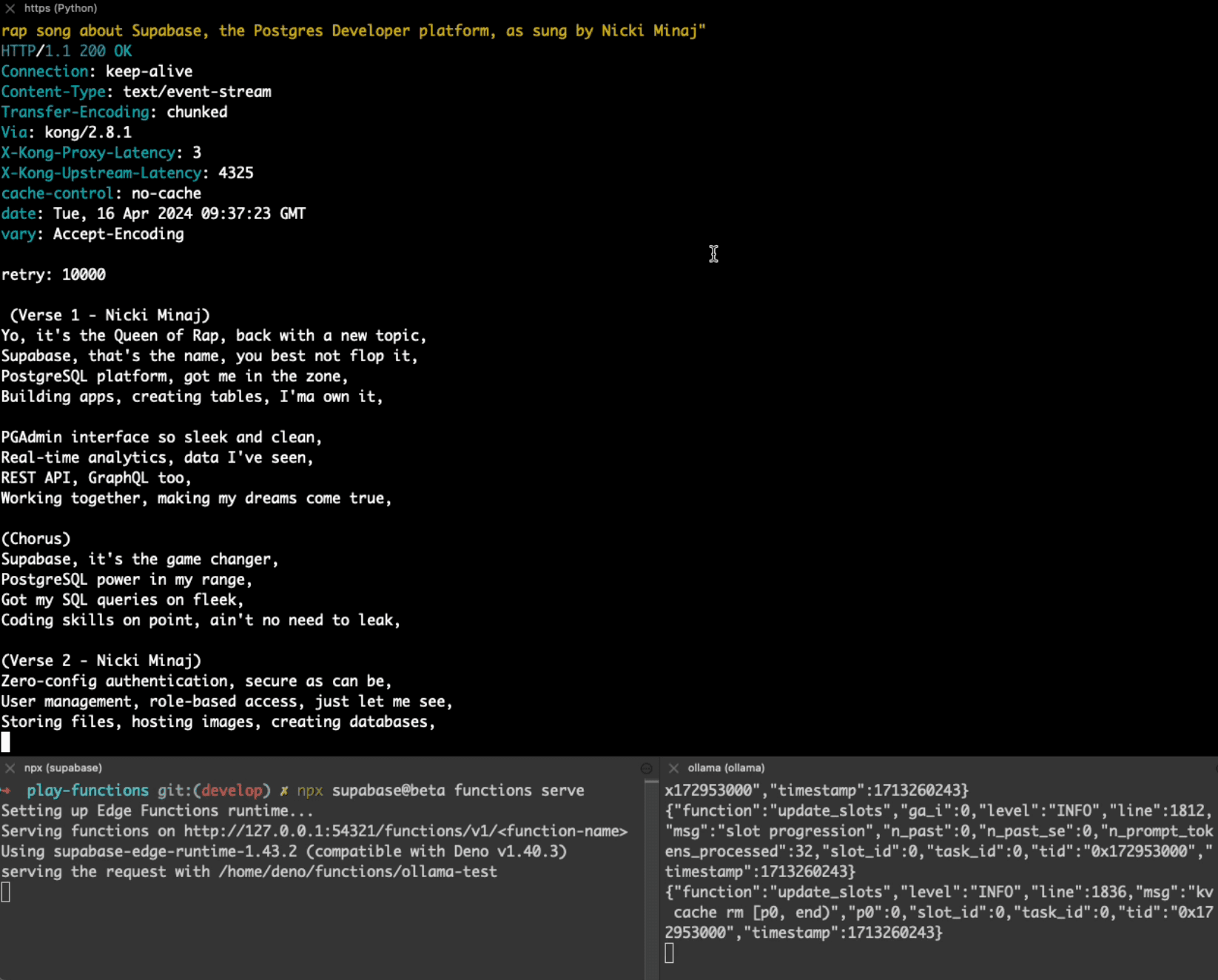The height and width of the screenshot is (980, 1218).
Task: Click the 'retry: 10000' line
Action: [53, 275]
